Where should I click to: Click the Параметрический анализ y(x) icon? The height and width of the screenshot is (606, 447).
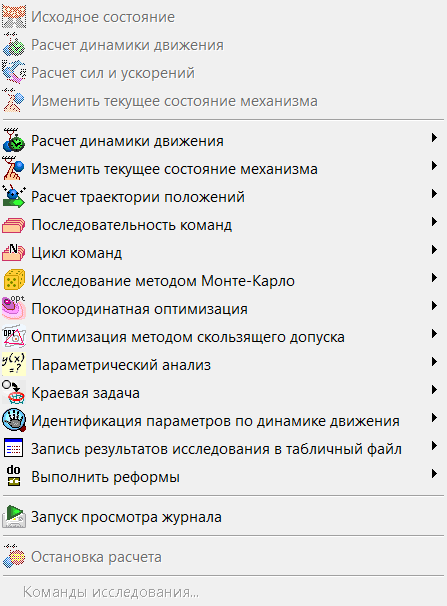(x=14, y=364)
